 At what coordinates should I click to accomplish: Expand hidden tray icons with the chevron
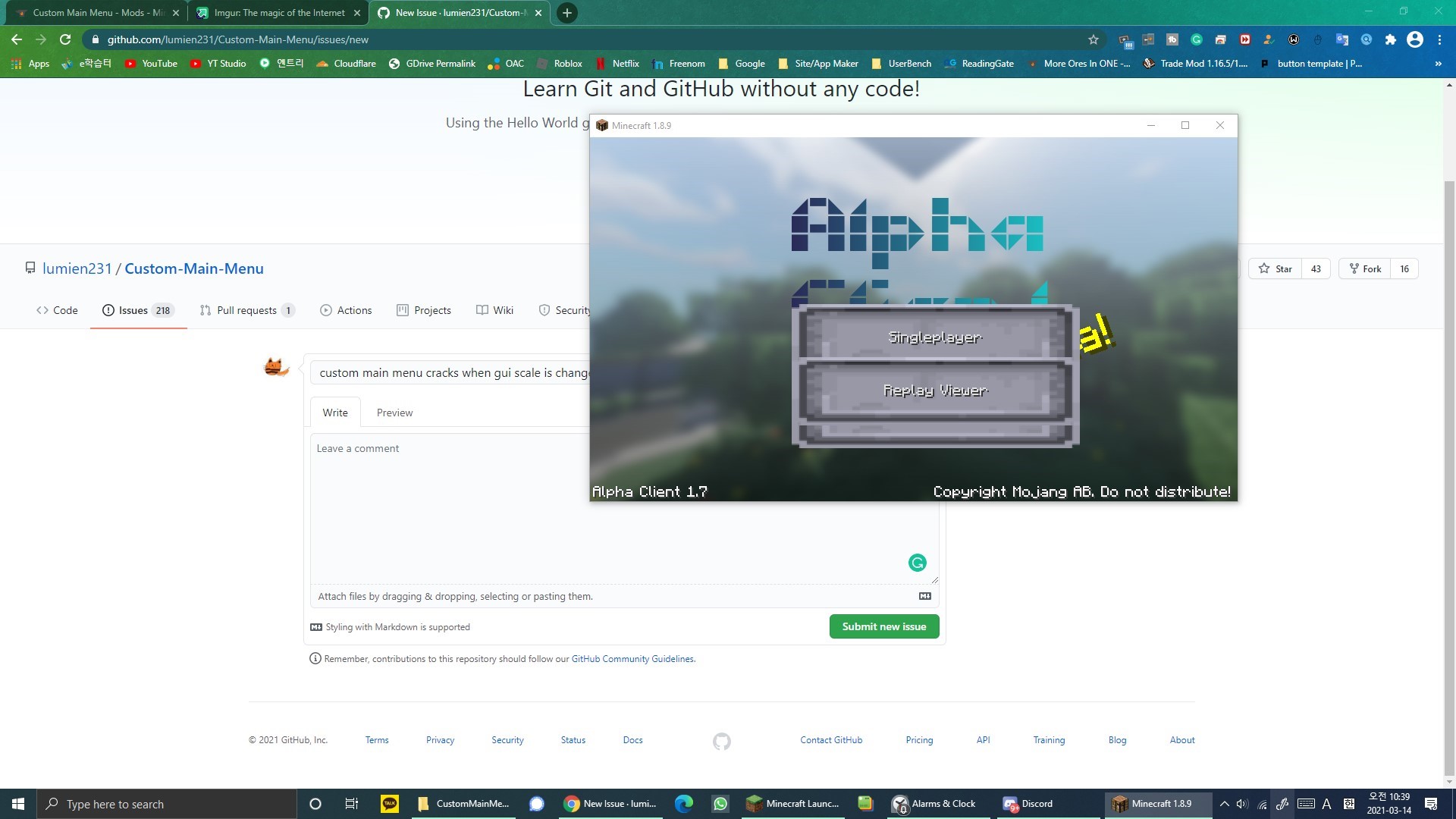click(1223, 804)
